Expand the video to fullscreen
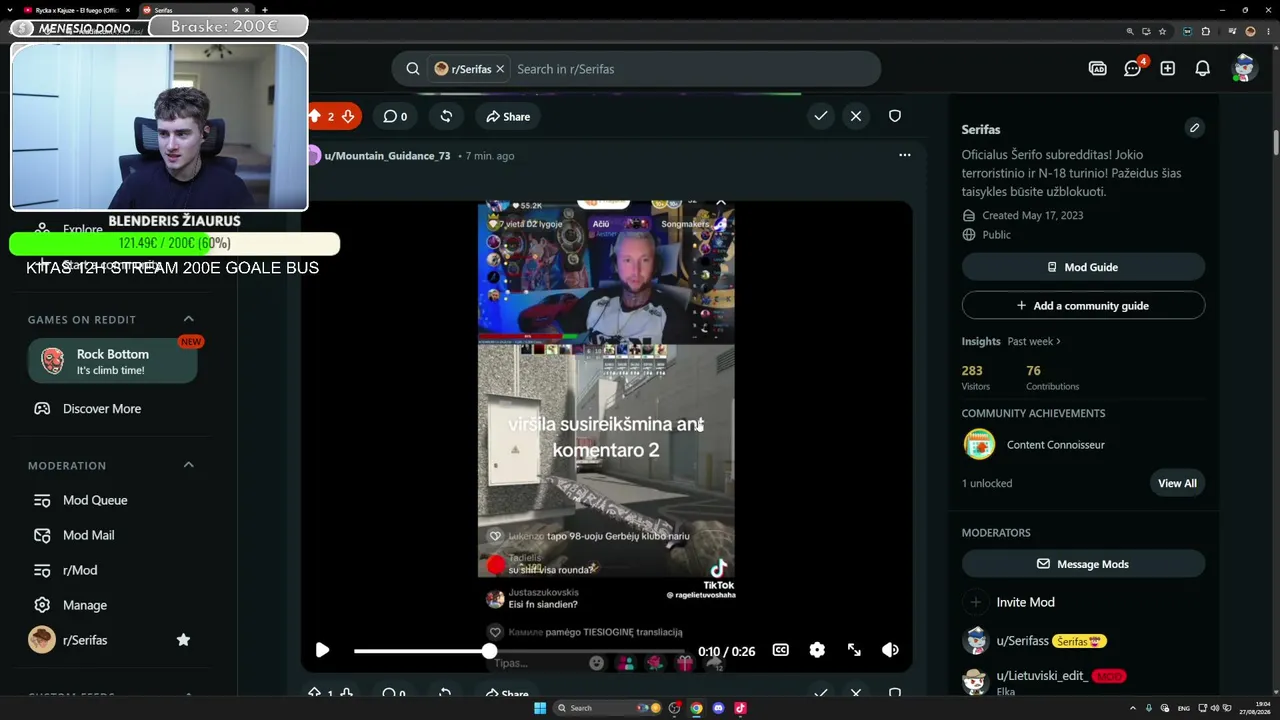The height and width of the screenshot is (720, 1280). [x=854, y=650]
